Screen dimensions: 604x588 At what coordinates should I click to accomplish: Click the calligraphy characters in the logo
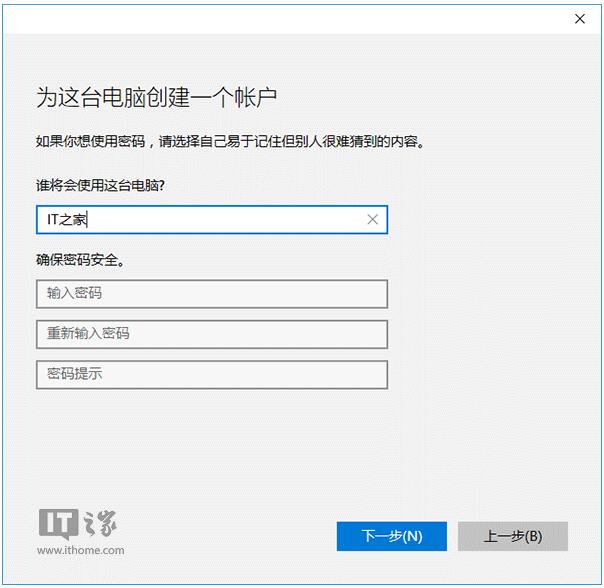point(100,523)
